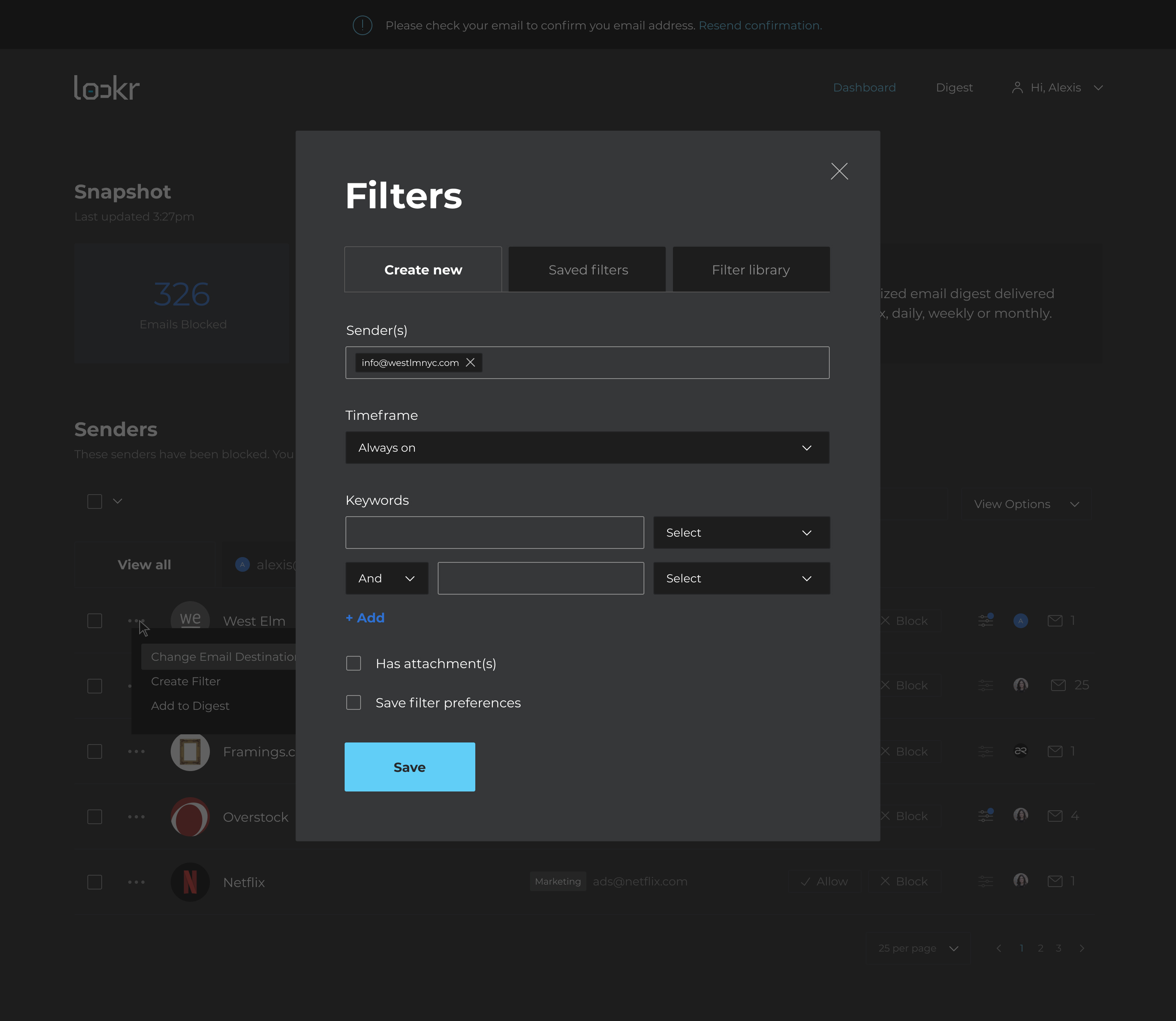Click the Framings row link icon
The width and height of the screenshot is (1176, 1021).
point(1020,751)
